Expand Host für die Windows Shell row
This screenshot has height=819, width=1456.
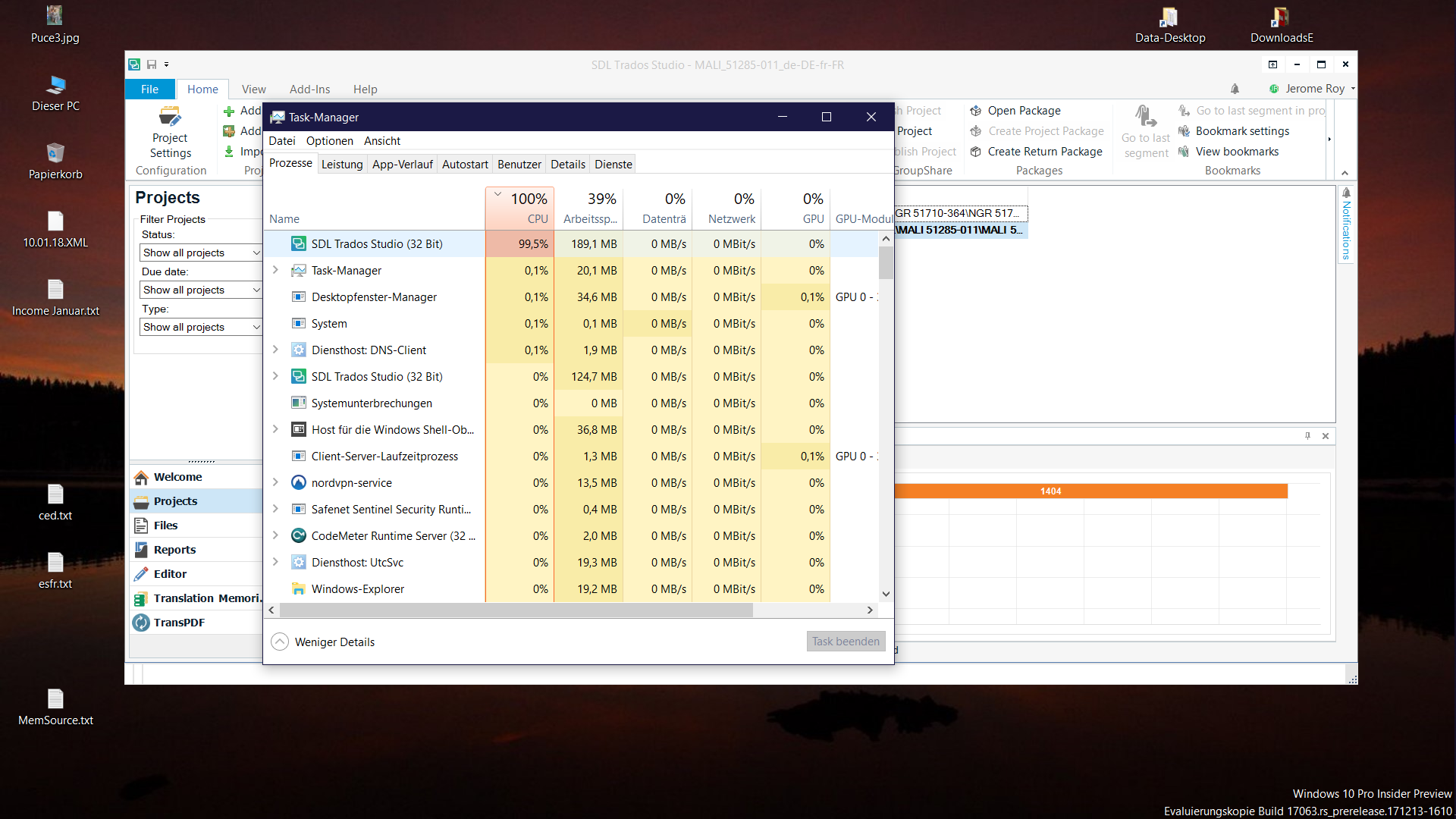coord(275,429)
